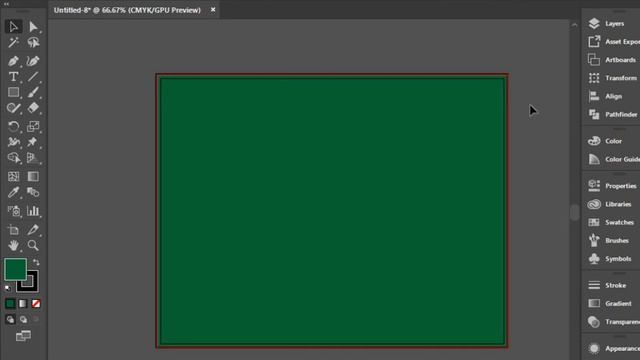This screenshot has width=640, height=360.
Task: Enable Draw Normal mode
Action: pyautogui.click(x=10, y=320)
